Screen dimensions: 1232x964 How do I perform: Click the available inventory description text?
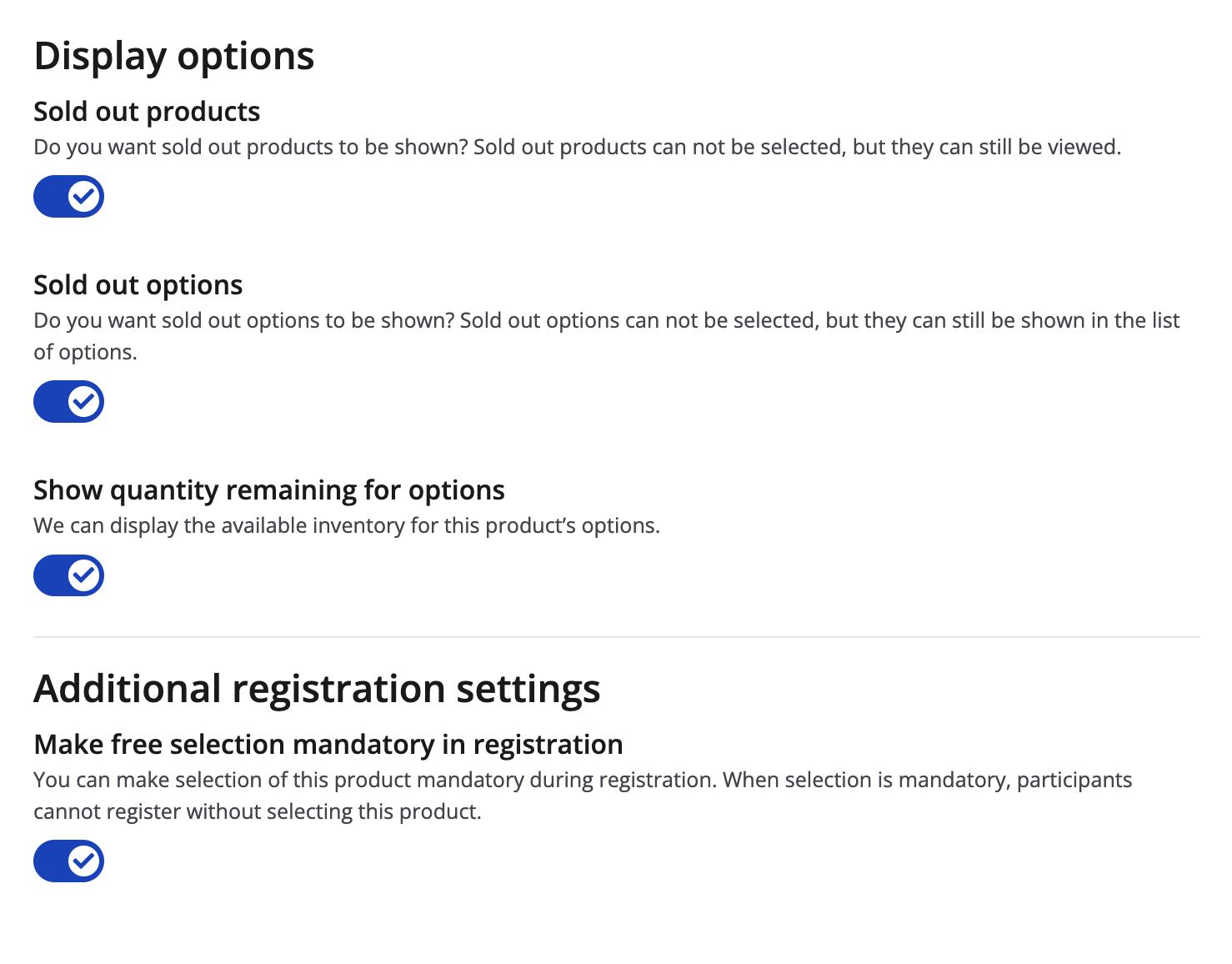pyautogui.click(x=346, y=526)
